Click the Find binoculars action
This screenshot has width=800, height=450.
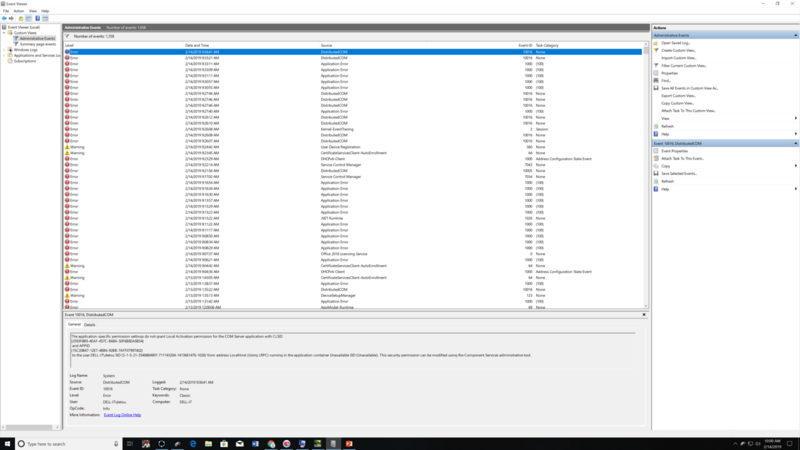point(666,81)
